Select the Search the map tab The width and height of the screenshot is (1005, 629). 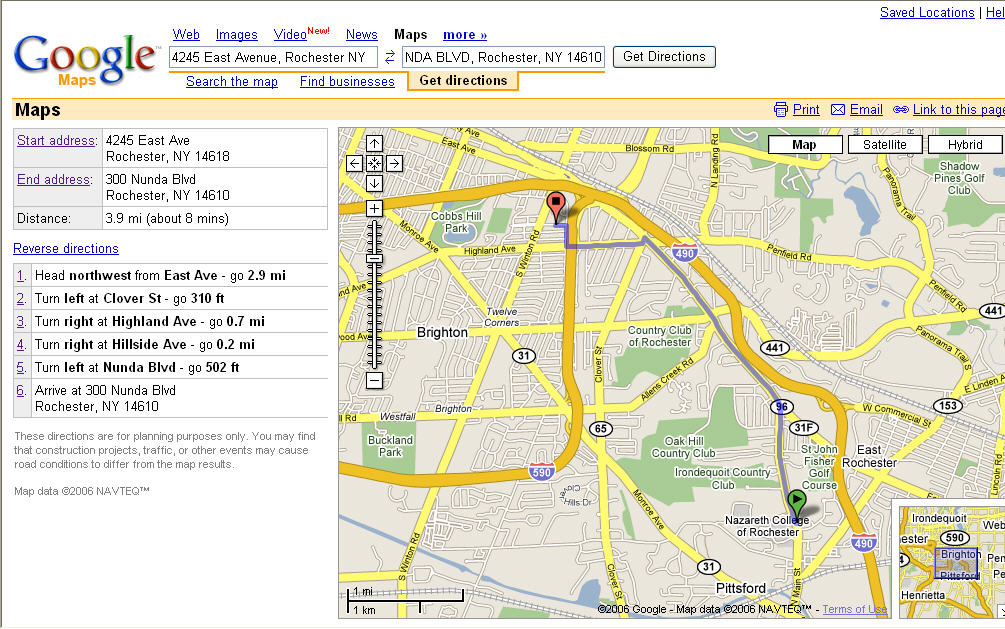click(x=232, y=81)
